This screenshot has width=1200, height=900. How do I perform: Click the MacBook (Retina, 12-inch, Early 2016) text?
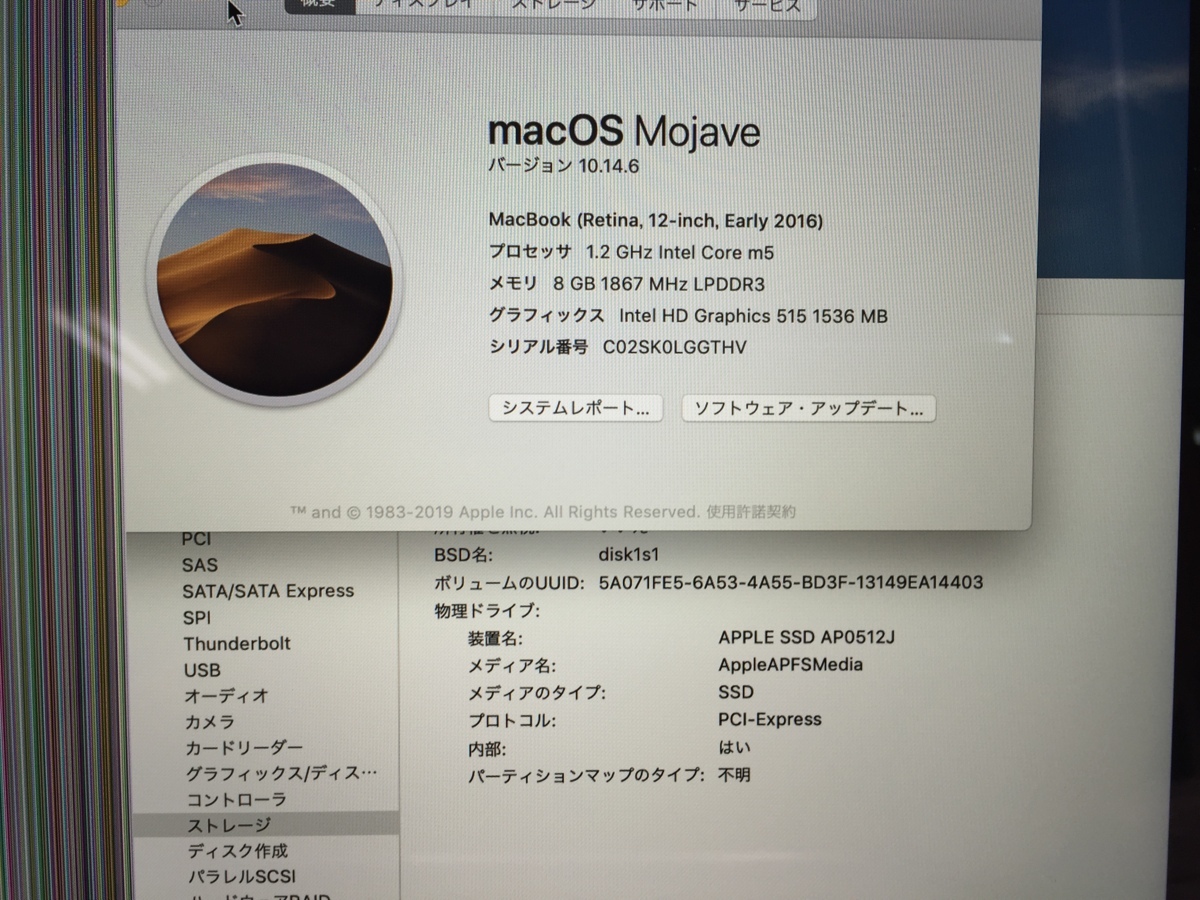656,220
